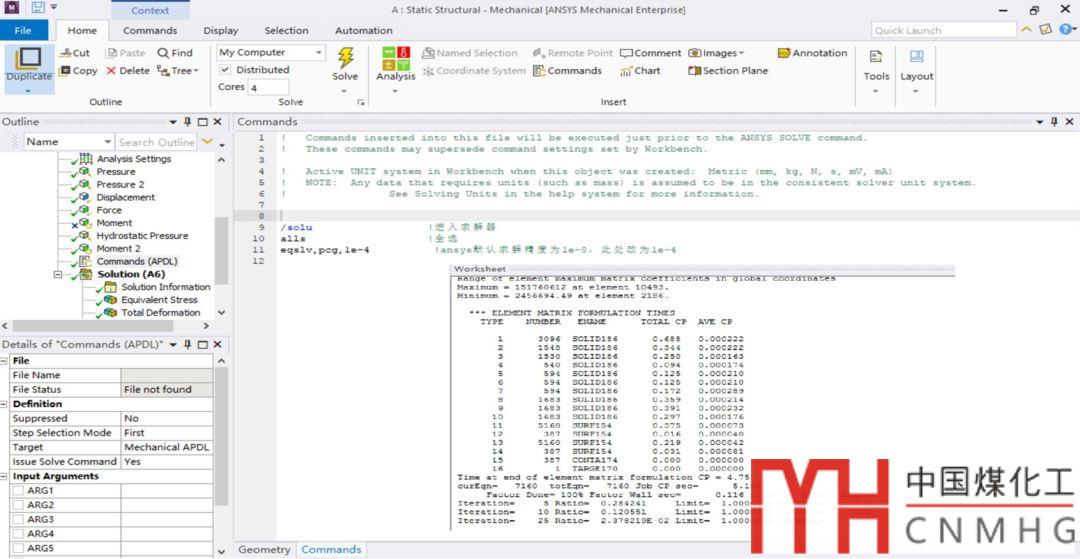Insert a Comment from the ribbon

(x=650, y=53)
